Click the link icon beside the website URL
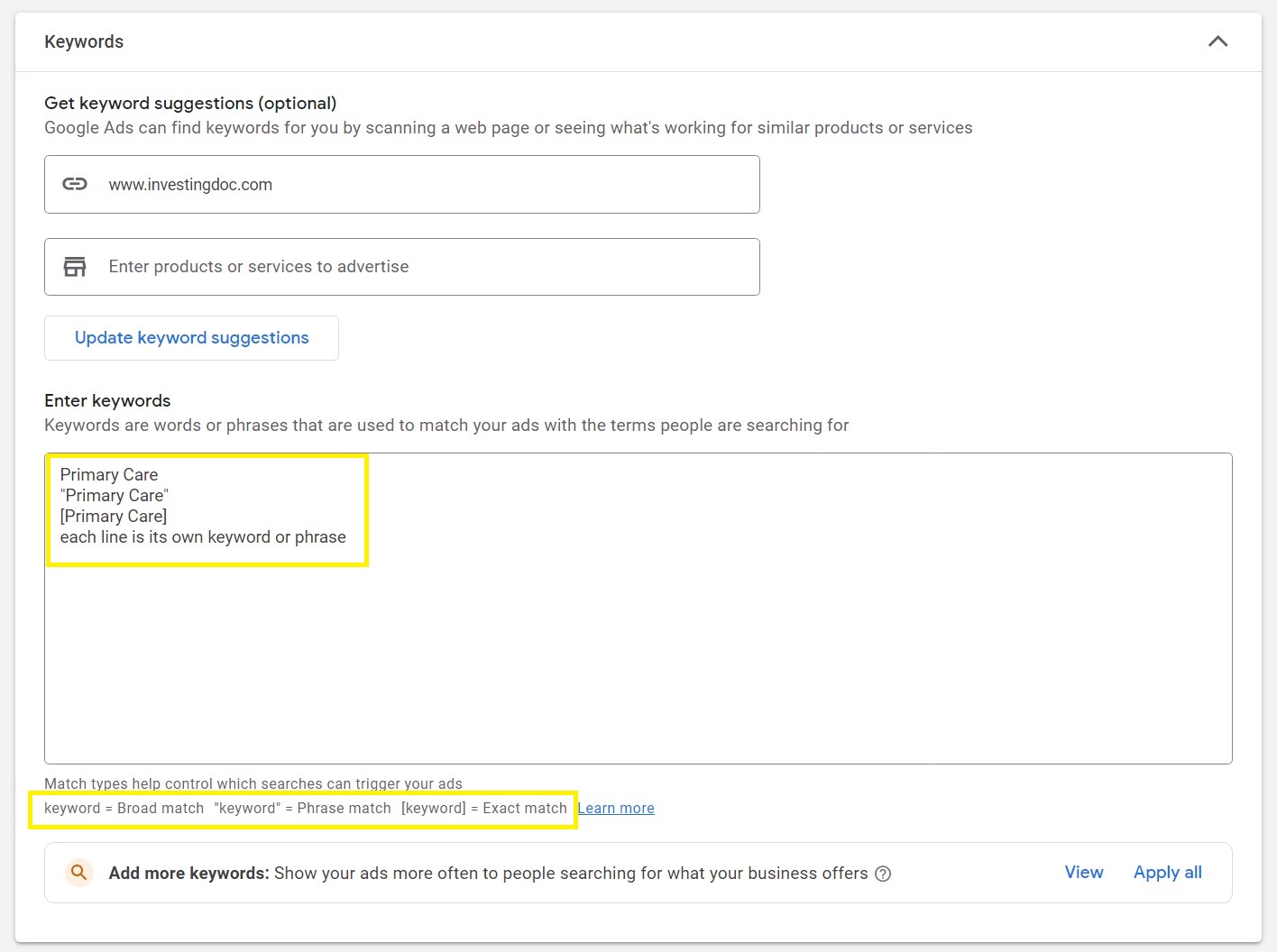The height and width of the screenshot is (952, 1277). click(x=75, y=184)
